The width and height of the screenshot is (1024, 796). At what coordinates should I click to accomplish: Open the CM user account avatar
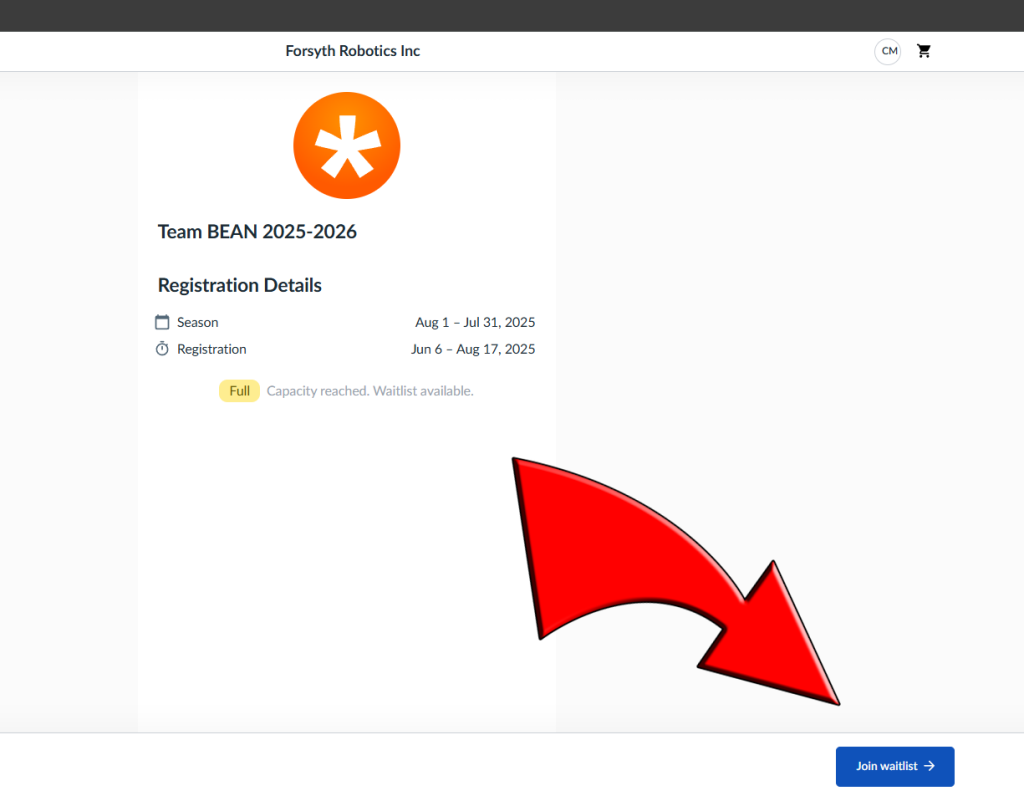tap(887, 51)
